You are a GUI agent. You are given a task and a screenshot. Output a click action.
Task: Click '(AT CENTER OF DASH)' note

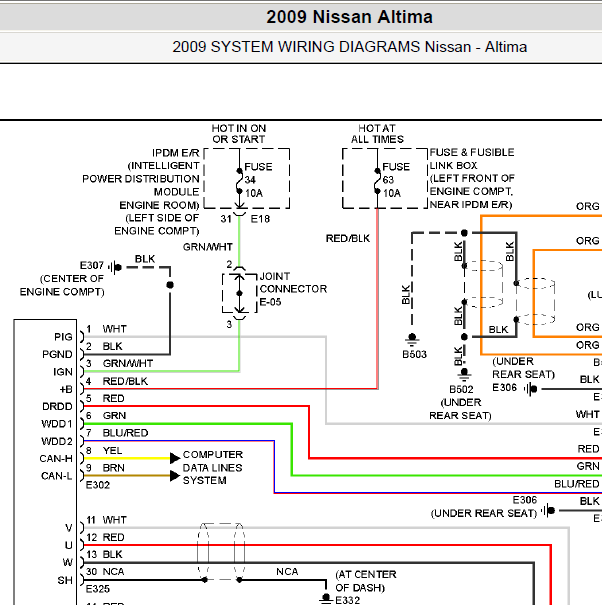click(366, 581)
